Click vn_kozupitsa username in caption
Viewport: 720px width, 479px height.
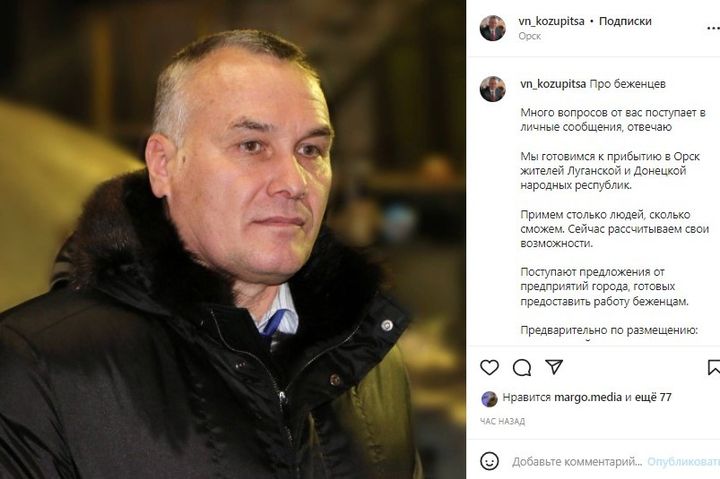coord(553,84)
